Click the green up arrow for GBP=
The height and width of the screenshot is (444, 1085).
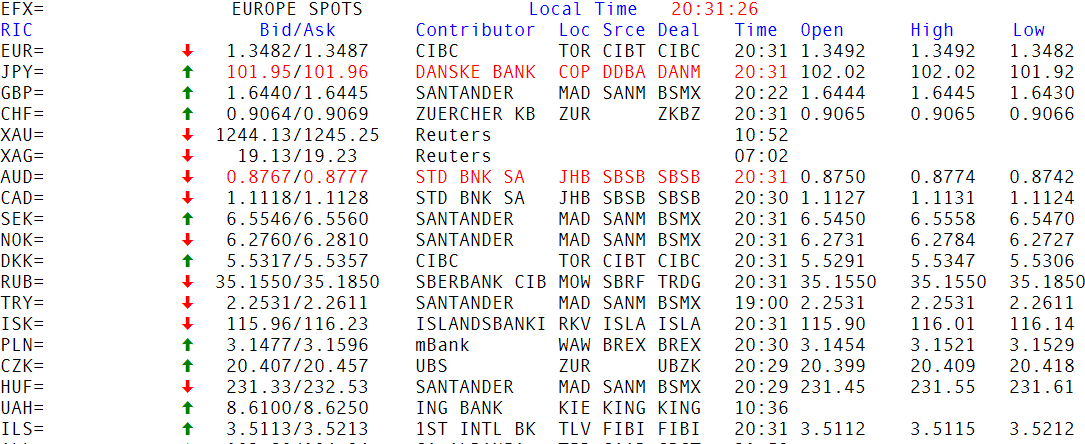pyautogui.click(x=188, y=93)
